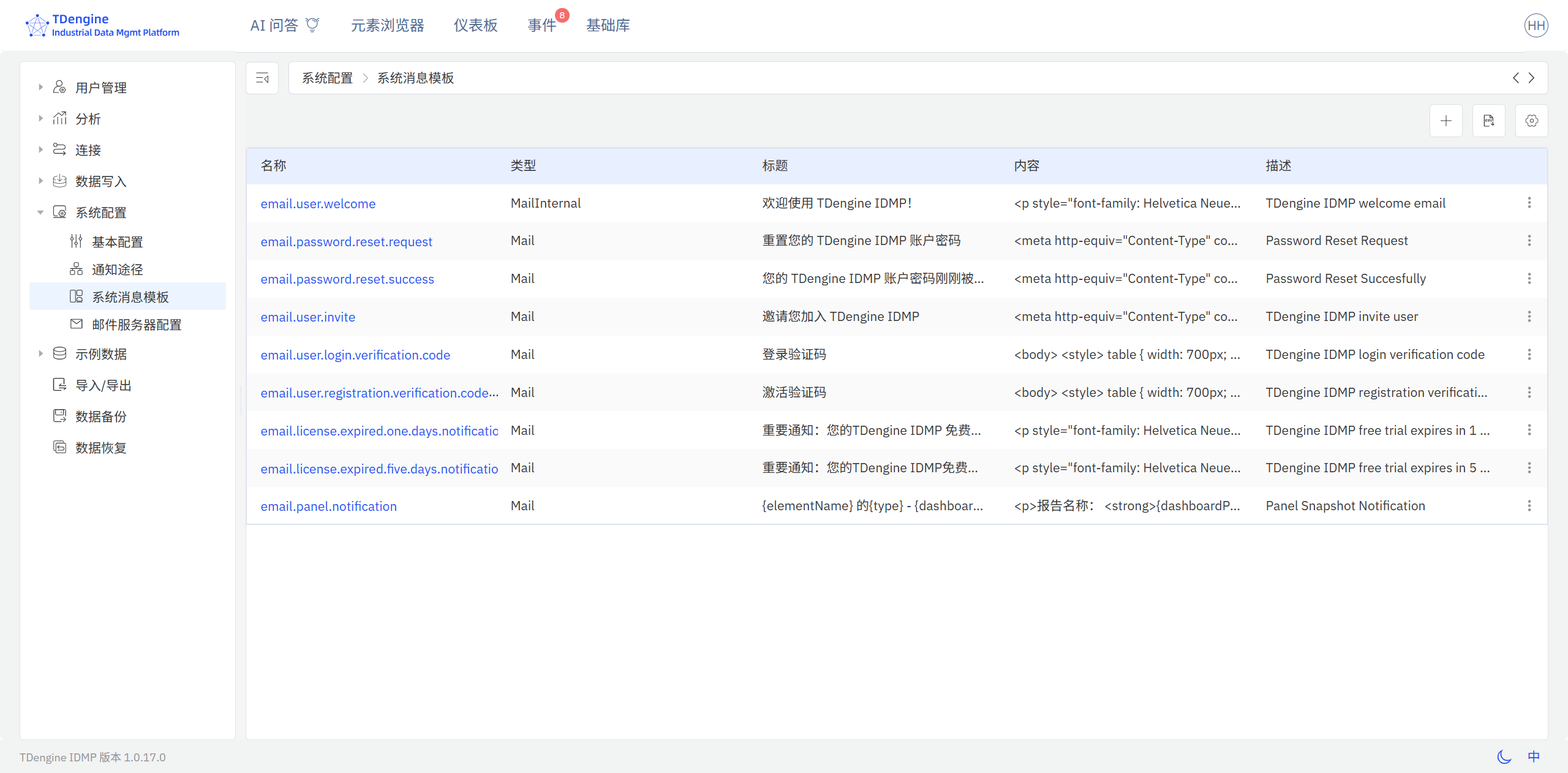Open the email.user.welcome template link

coord(318,203)
